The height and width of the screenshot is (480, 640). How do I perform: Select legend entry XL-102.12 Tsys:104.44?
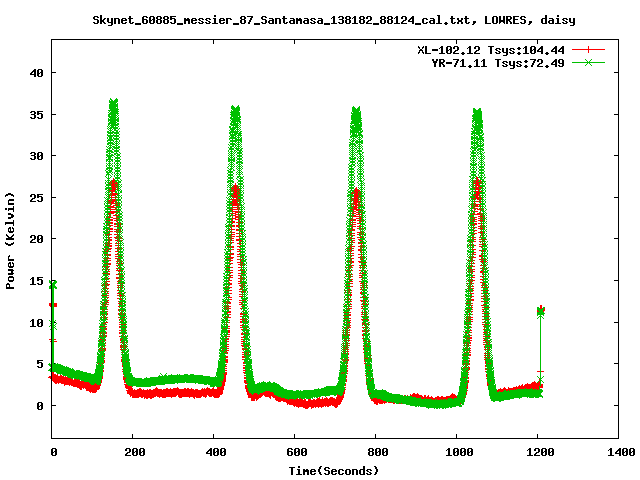pos(491,50)
